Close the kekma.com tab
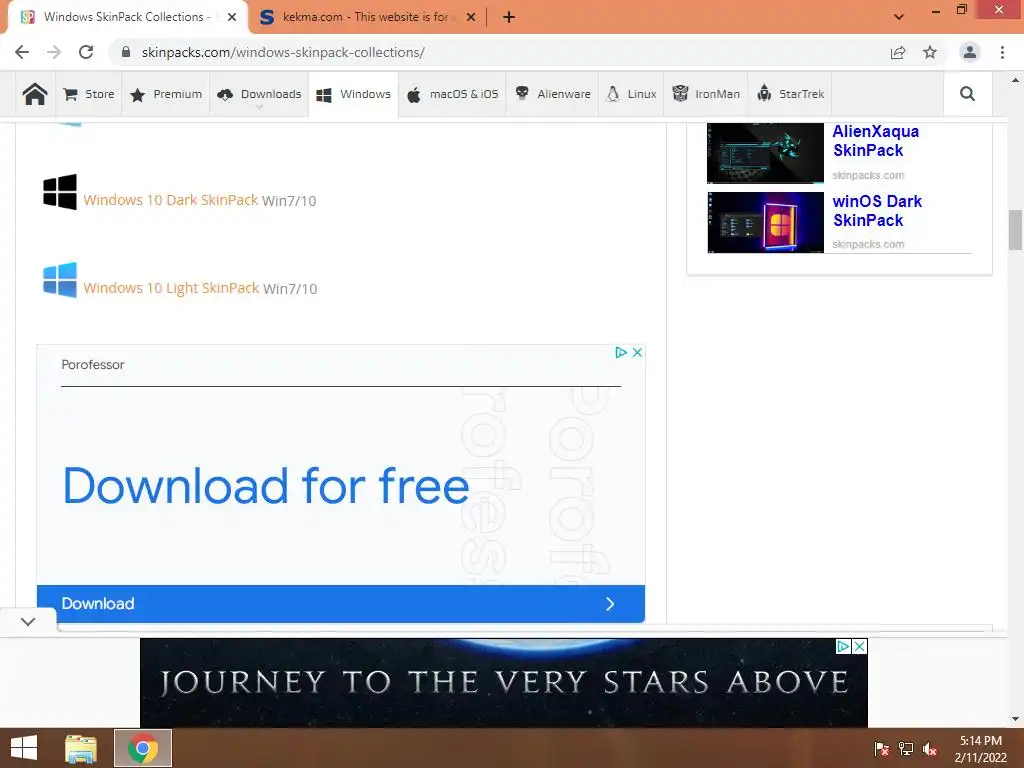1024x768 pixels. coord(471,17)
